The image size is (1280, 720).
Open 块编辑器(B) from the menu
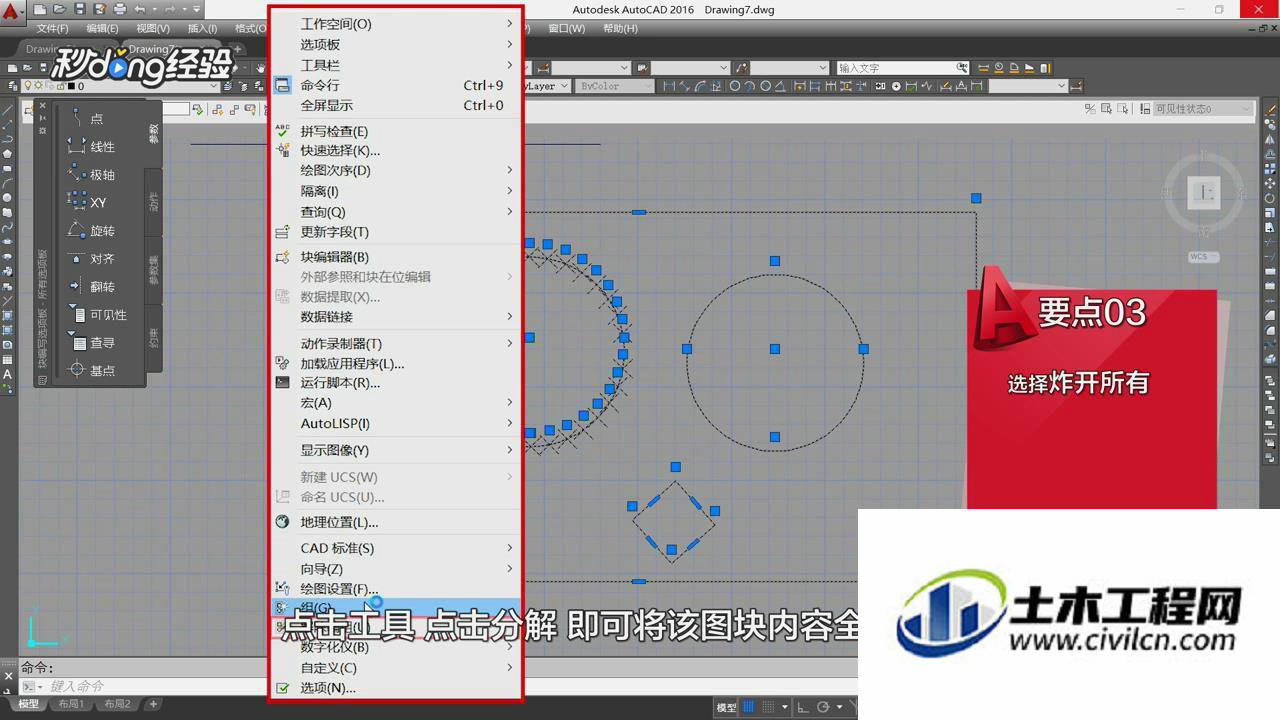395,257
